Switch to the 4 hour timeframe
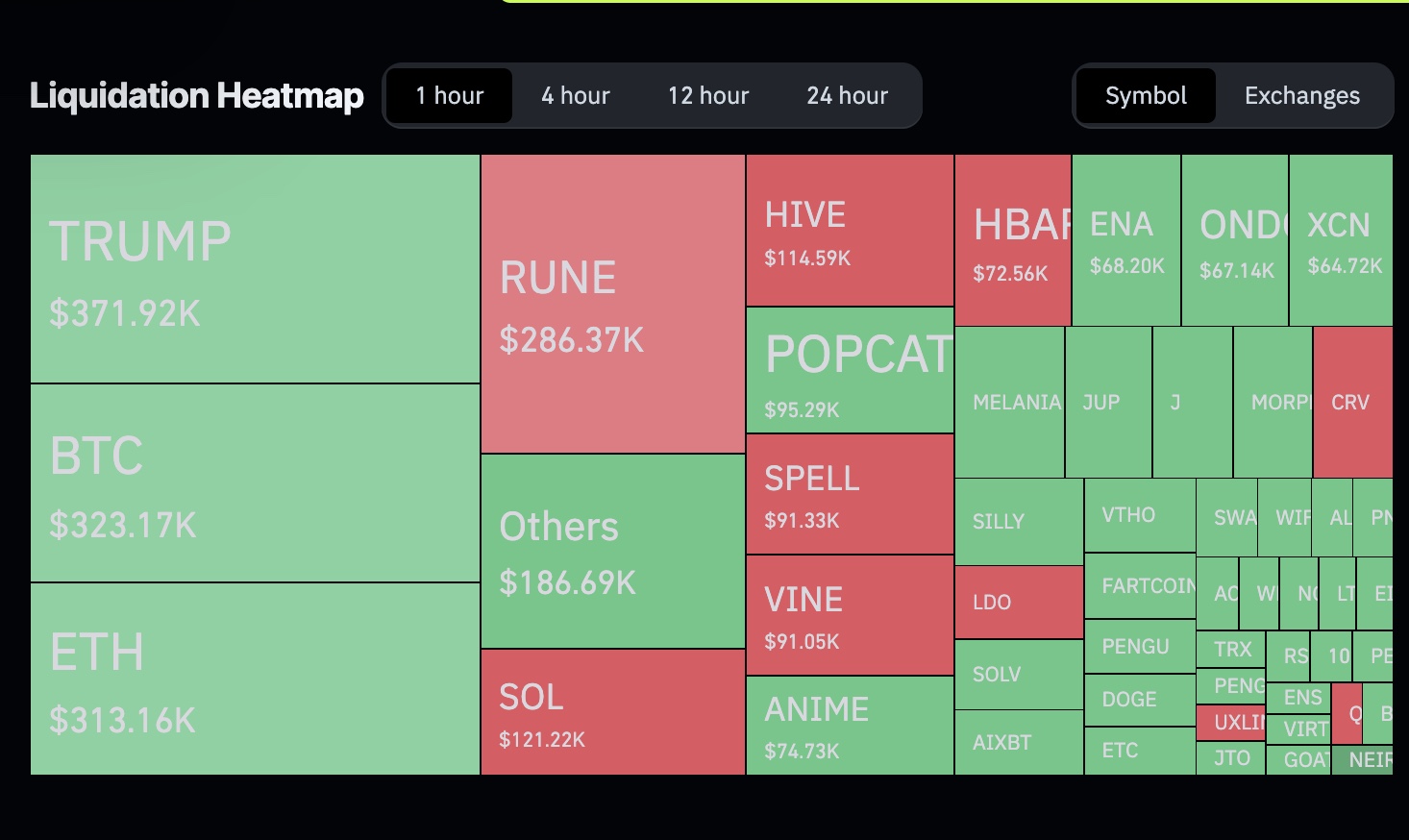The image size is (1409, 840). pos(575,95)
